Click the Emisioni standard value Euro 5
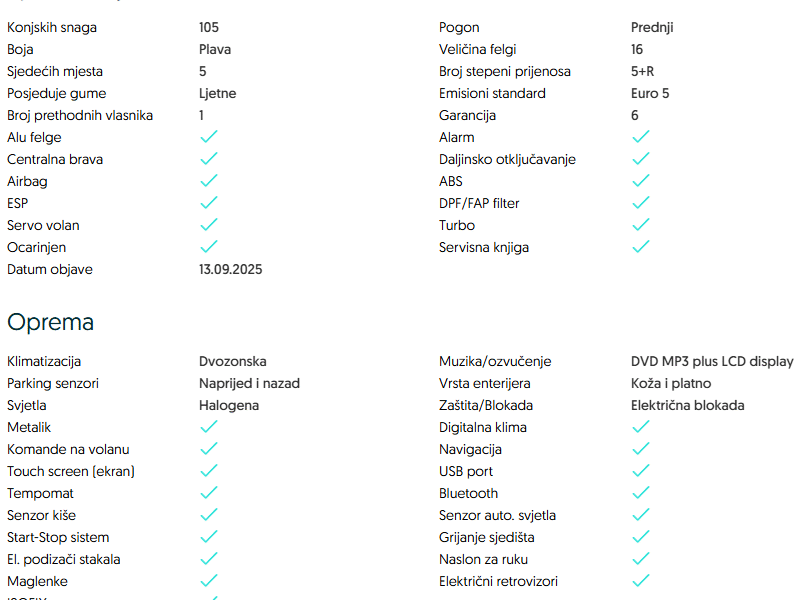 650,93
